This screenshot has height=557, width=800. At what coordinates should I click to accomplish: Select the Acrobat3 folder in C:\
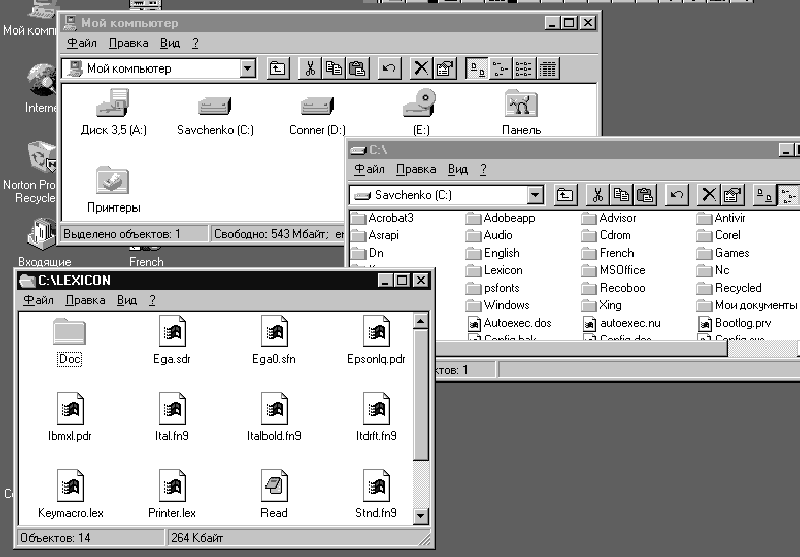click(x=383, y=218)
